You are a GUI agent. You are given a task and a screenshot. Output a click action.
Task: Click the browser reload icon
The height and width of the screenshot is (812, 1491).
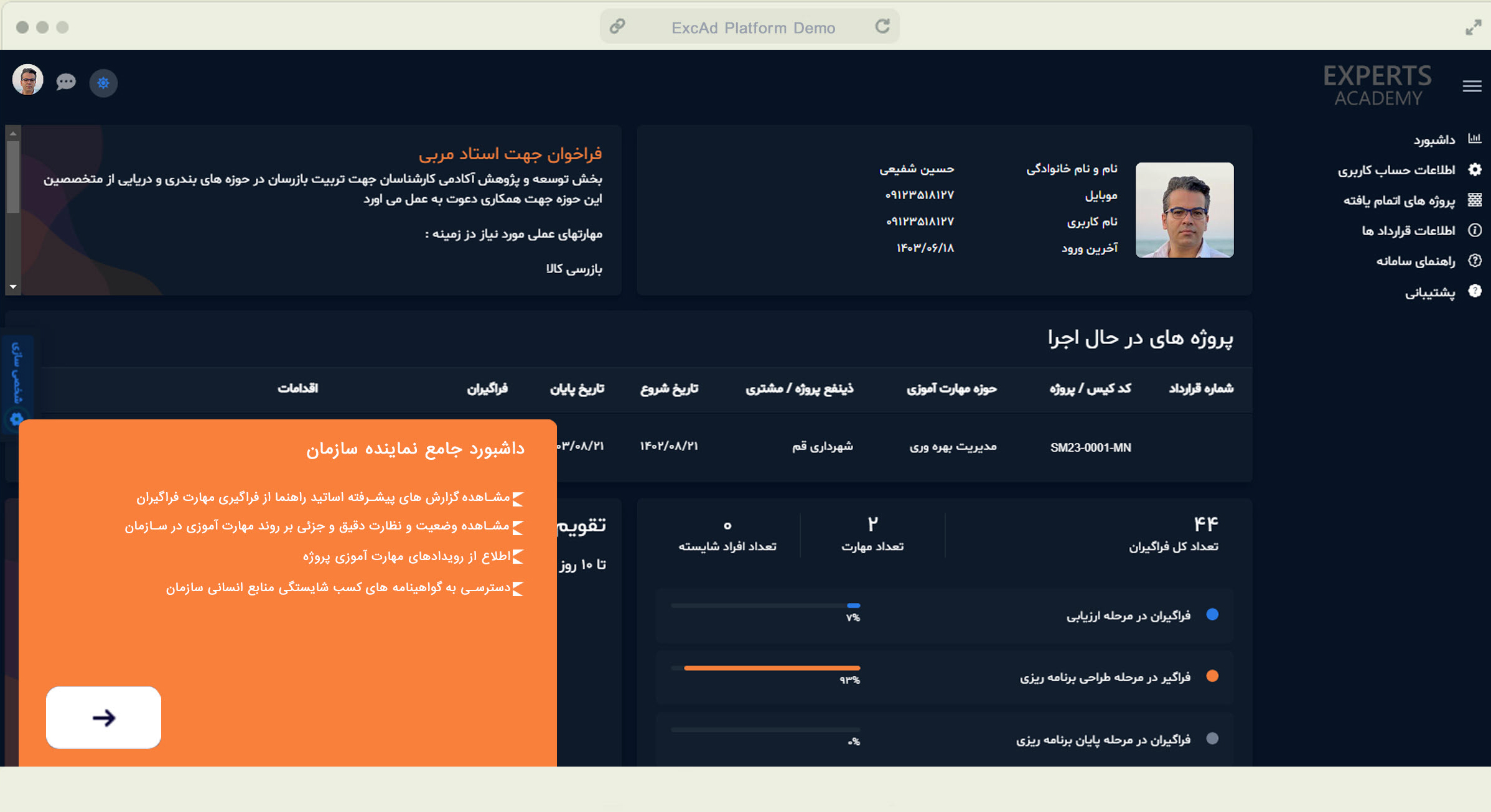882,27
